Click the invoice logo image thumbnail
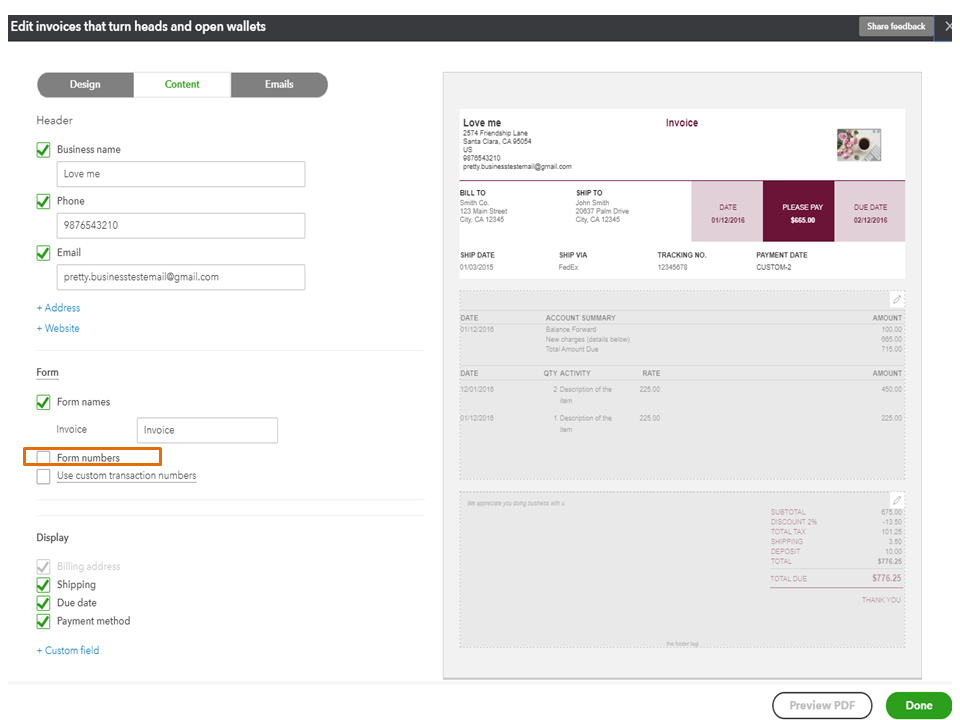This screenshot has height=720, width=960. click(x=858, y=145)
